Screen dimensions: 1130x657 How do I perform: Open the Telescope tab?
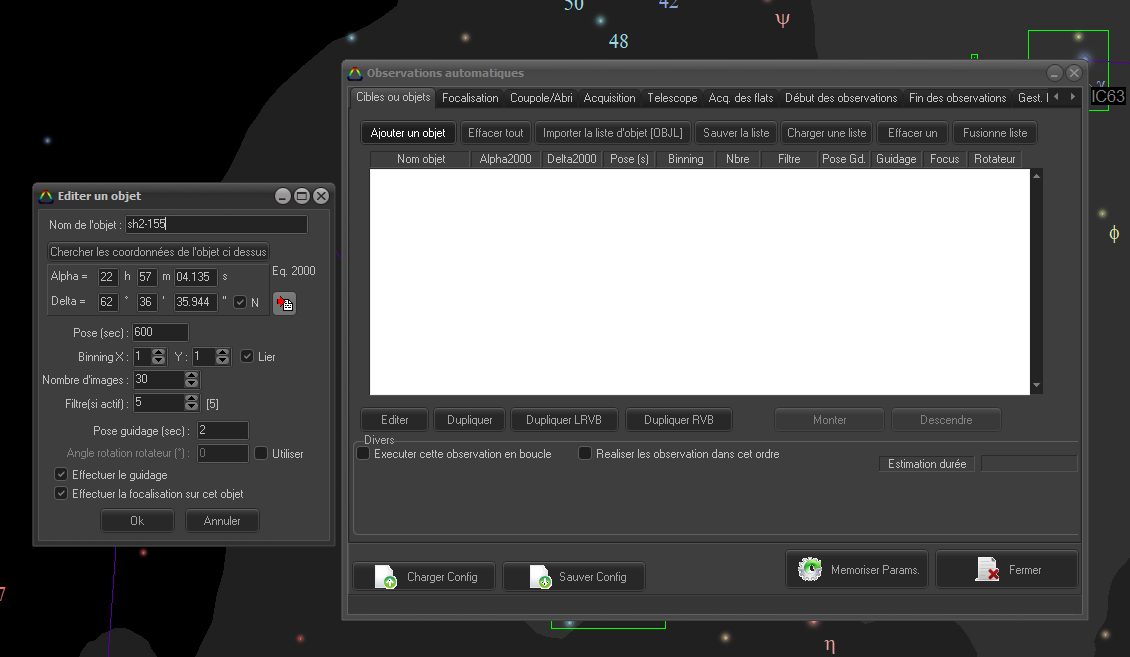click(672, 98)
